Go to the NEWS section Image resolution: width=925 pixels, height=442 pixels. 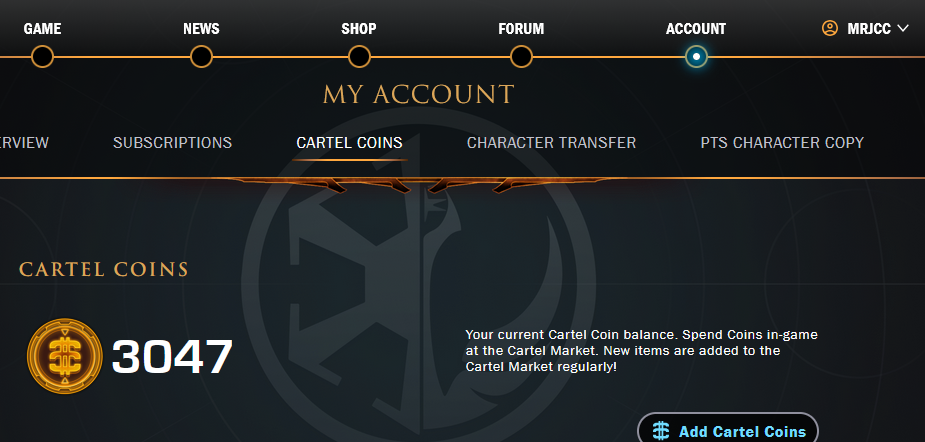pos(201,29)
